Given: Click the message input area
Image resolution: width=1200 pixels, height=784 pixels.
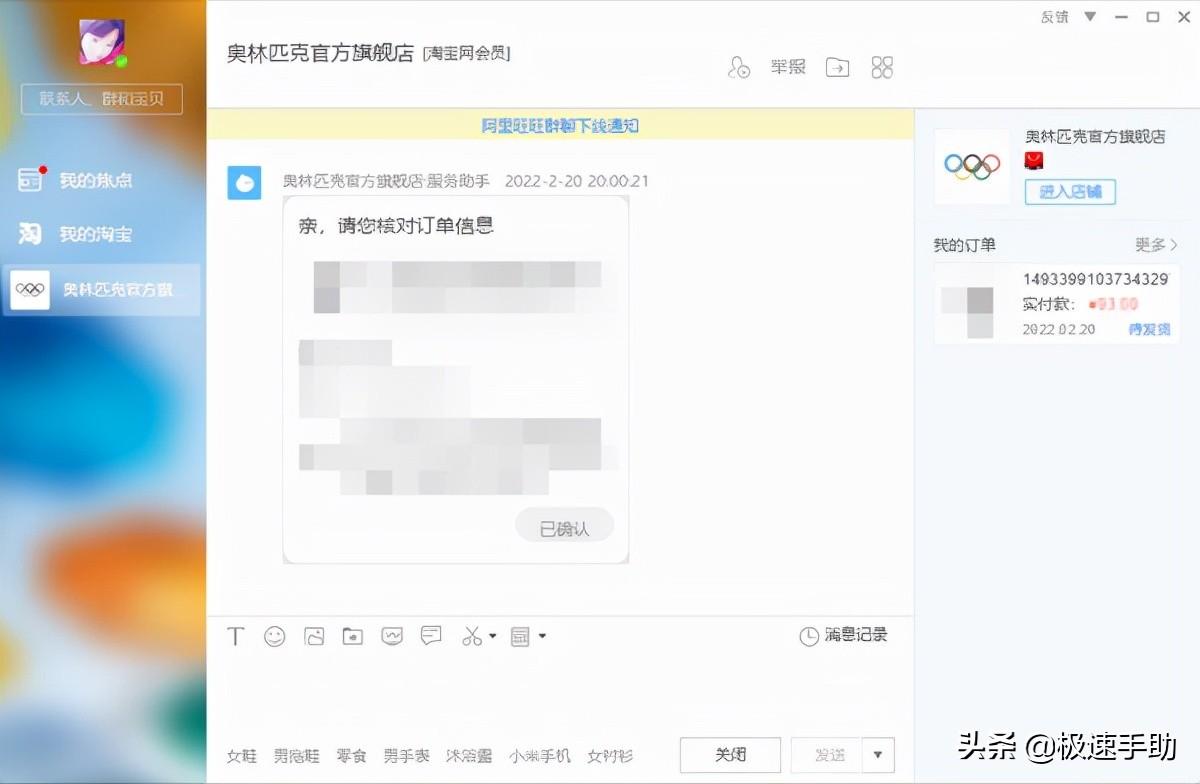Looking at the screenshot, I should (560, 685).
